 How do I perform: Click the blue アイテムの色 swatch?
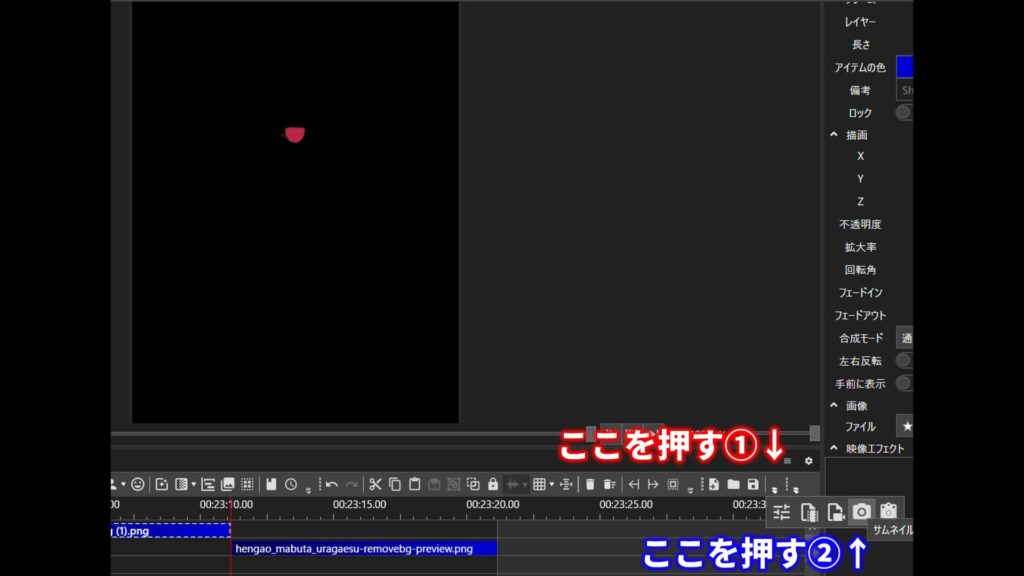(904, 67)
